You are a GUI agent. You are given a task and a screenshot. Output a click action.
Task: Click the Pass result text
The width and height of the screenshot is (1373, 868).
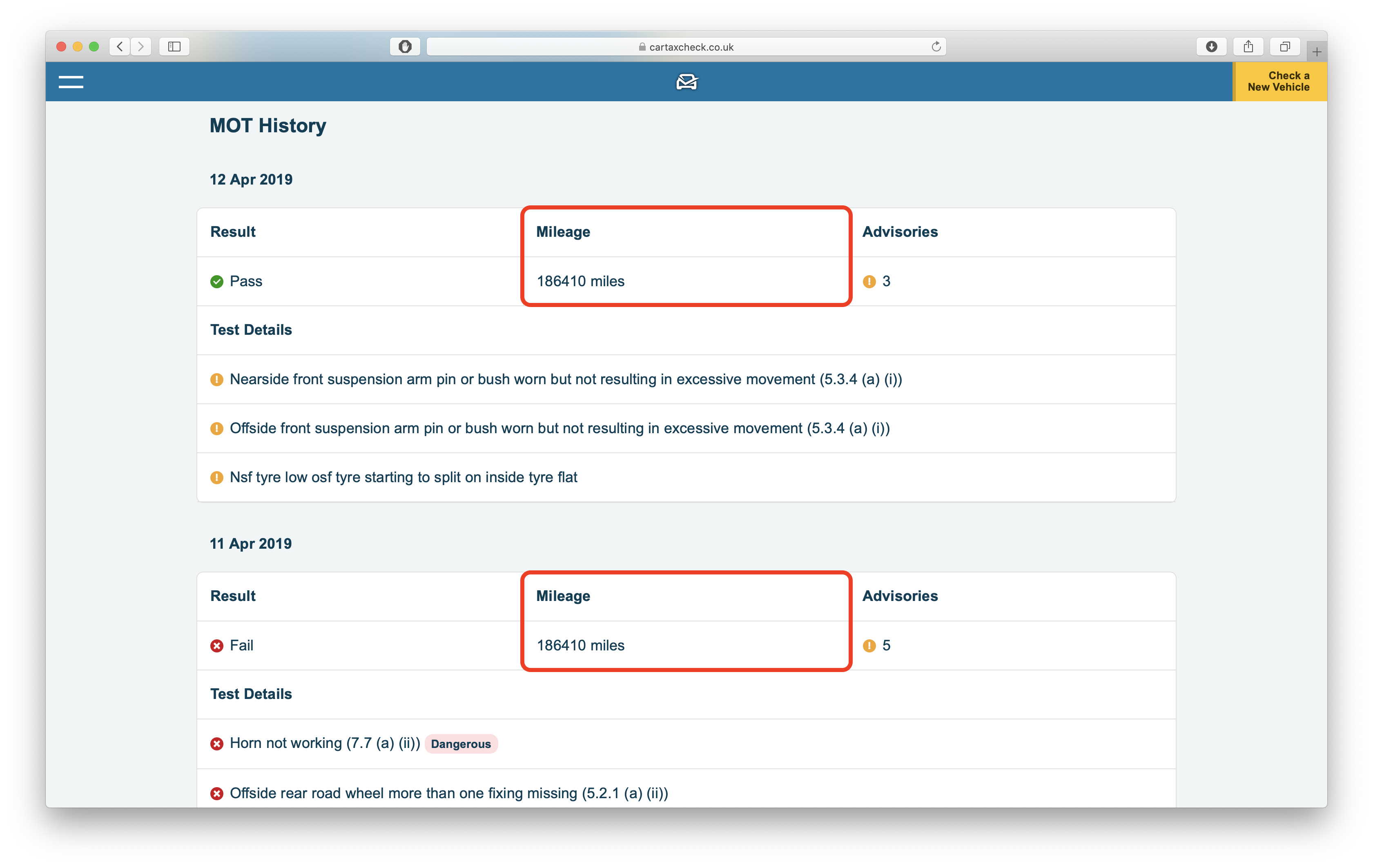[246, 281]
